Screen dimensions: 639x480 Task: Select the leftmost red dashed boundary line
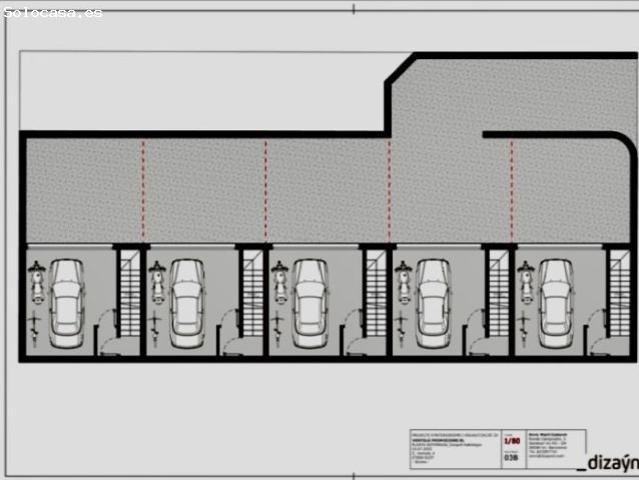coord(143,190)
